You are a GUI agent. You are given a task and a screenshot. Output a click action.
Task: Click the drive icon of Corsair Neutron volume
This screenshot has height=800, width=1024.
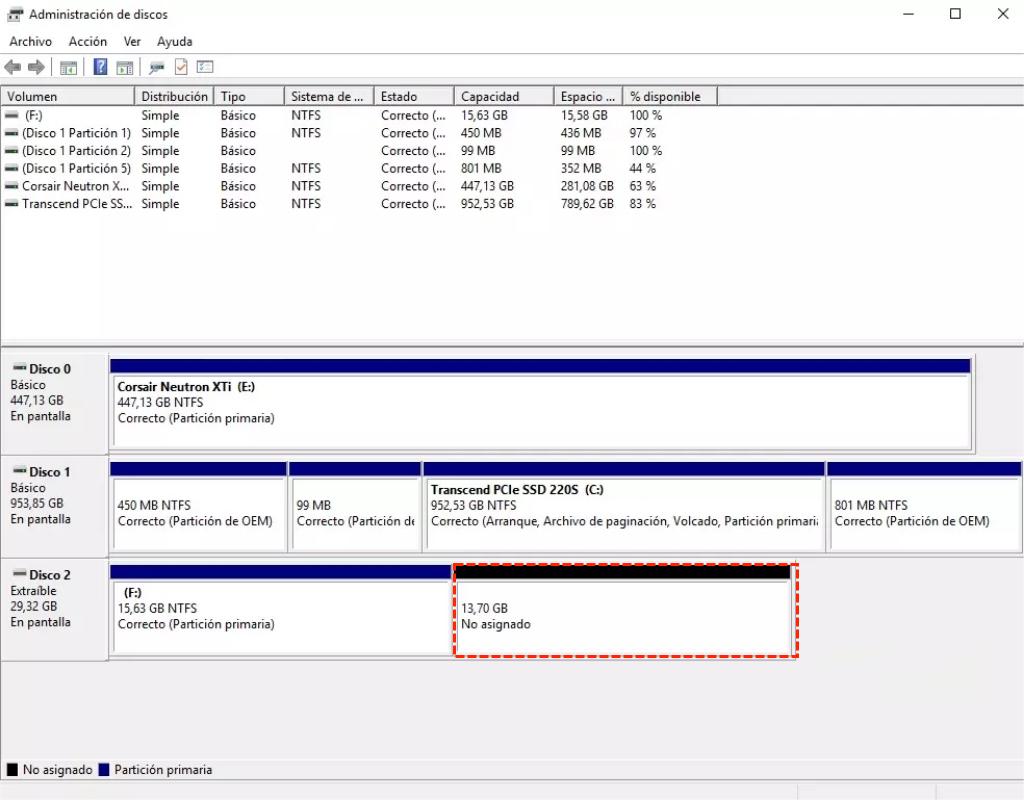(12, 186)
